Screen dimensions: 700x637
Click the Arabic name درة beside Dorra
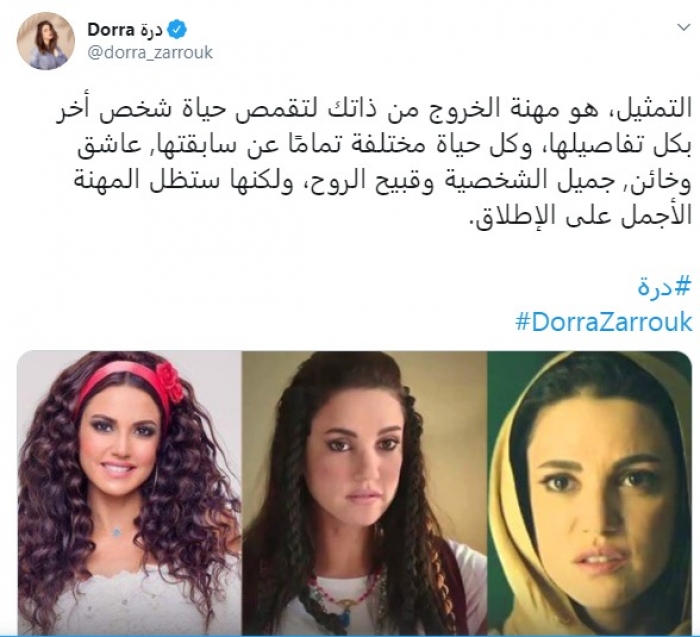pos(150,30)
